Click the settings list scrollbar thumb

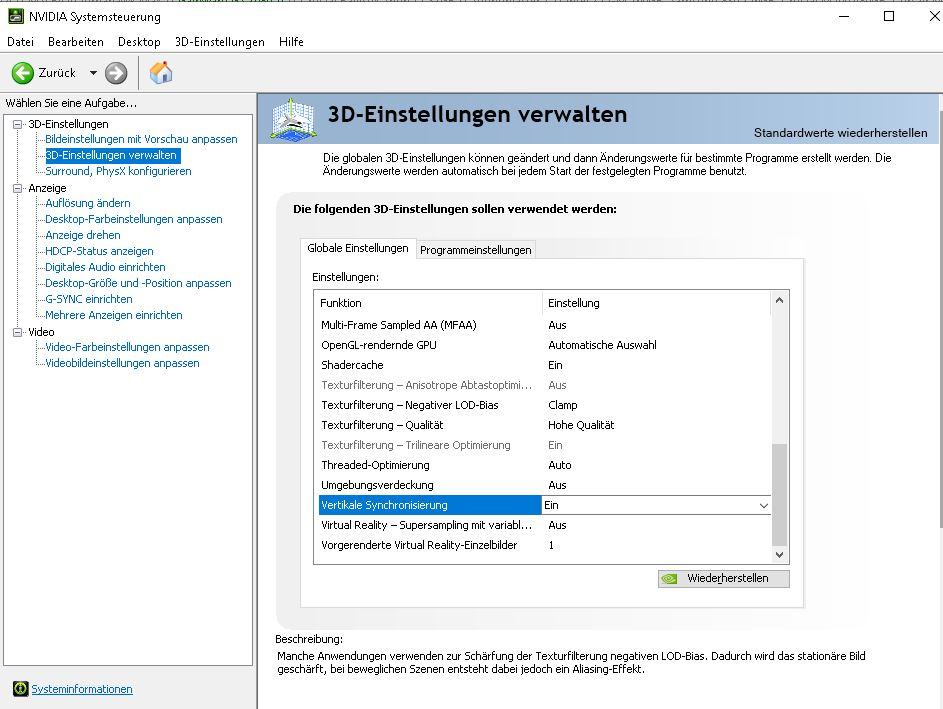[x=779, y=494]
